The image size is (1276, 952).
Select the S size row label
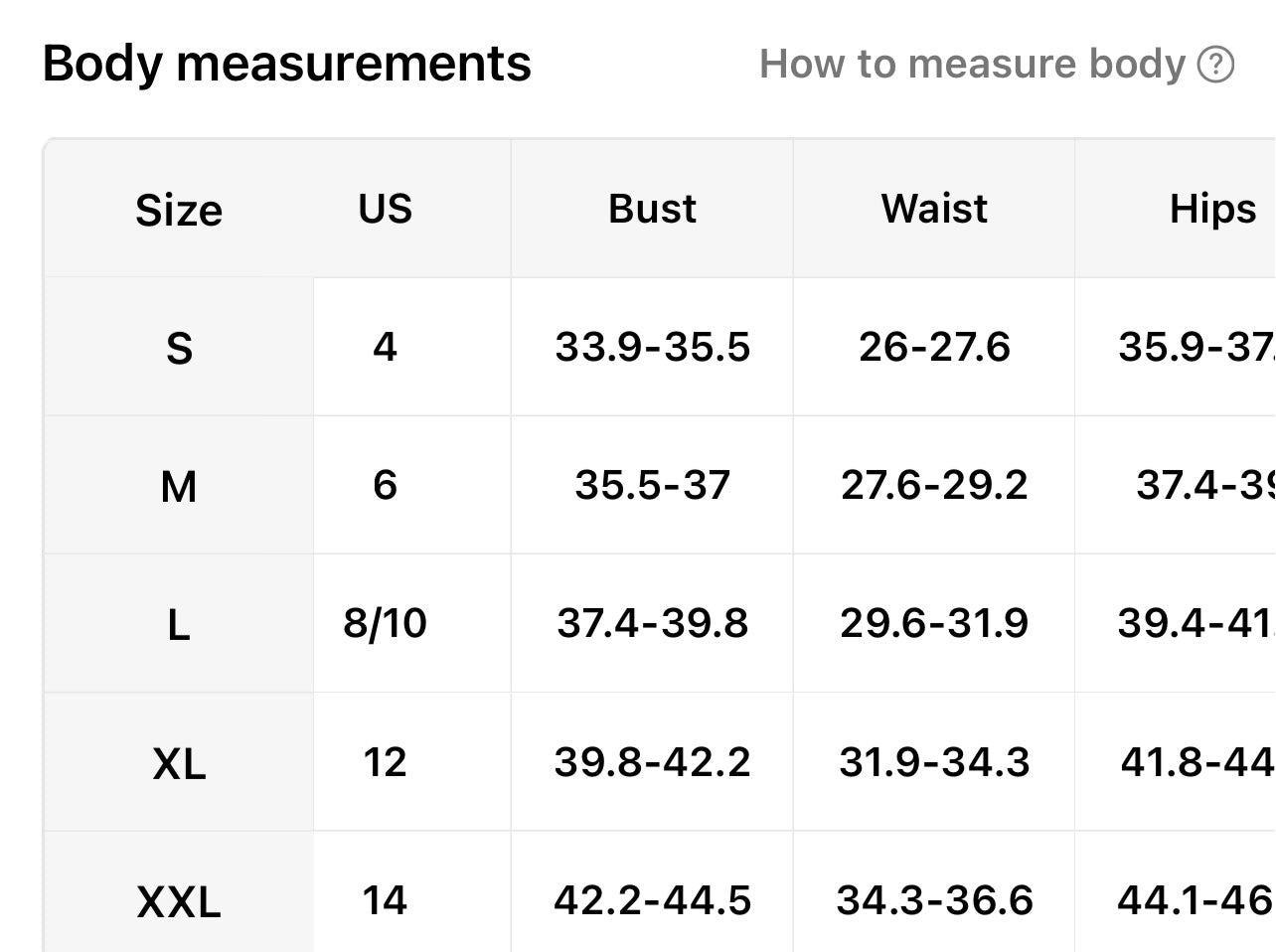point(179,348)
